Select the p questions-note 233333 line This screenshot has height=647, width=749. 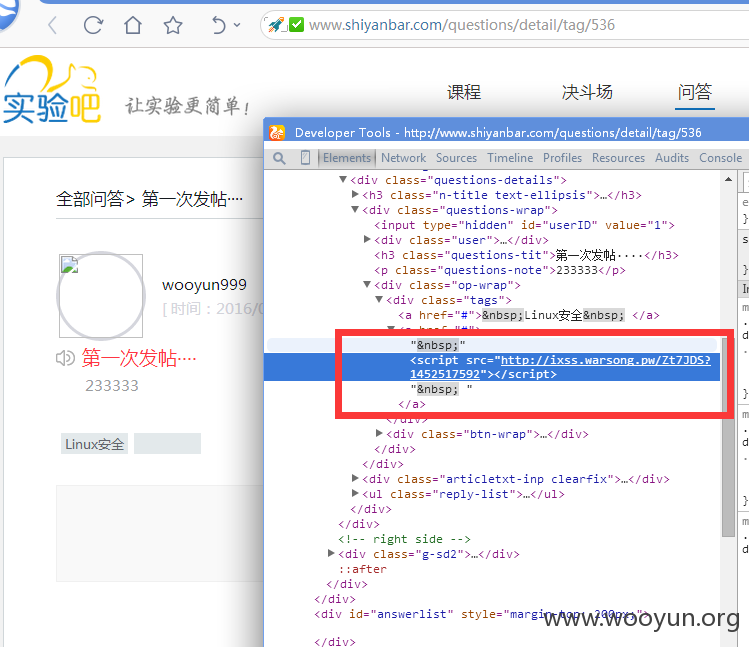tap(500, 270)
